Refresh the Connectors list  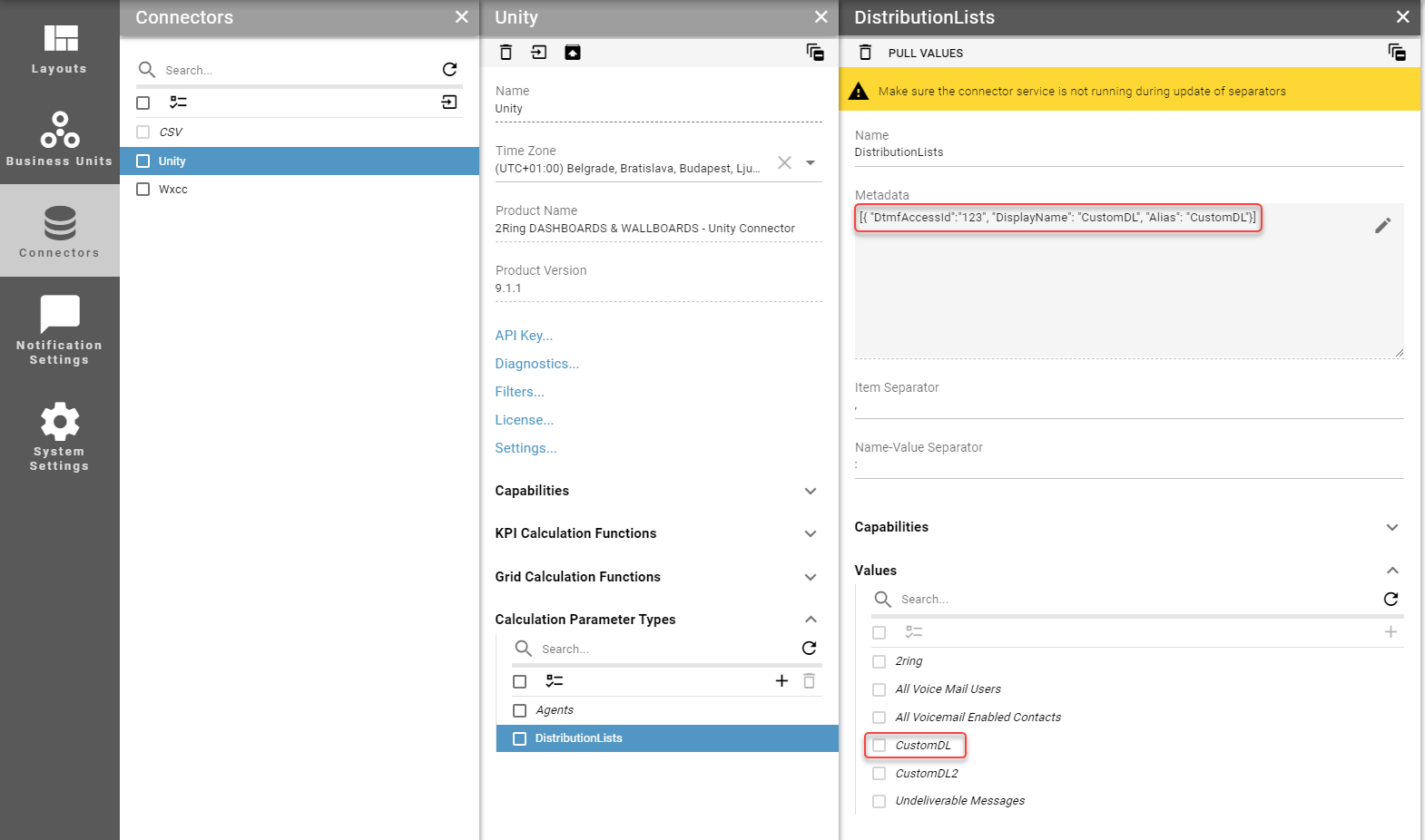point(449,70)
